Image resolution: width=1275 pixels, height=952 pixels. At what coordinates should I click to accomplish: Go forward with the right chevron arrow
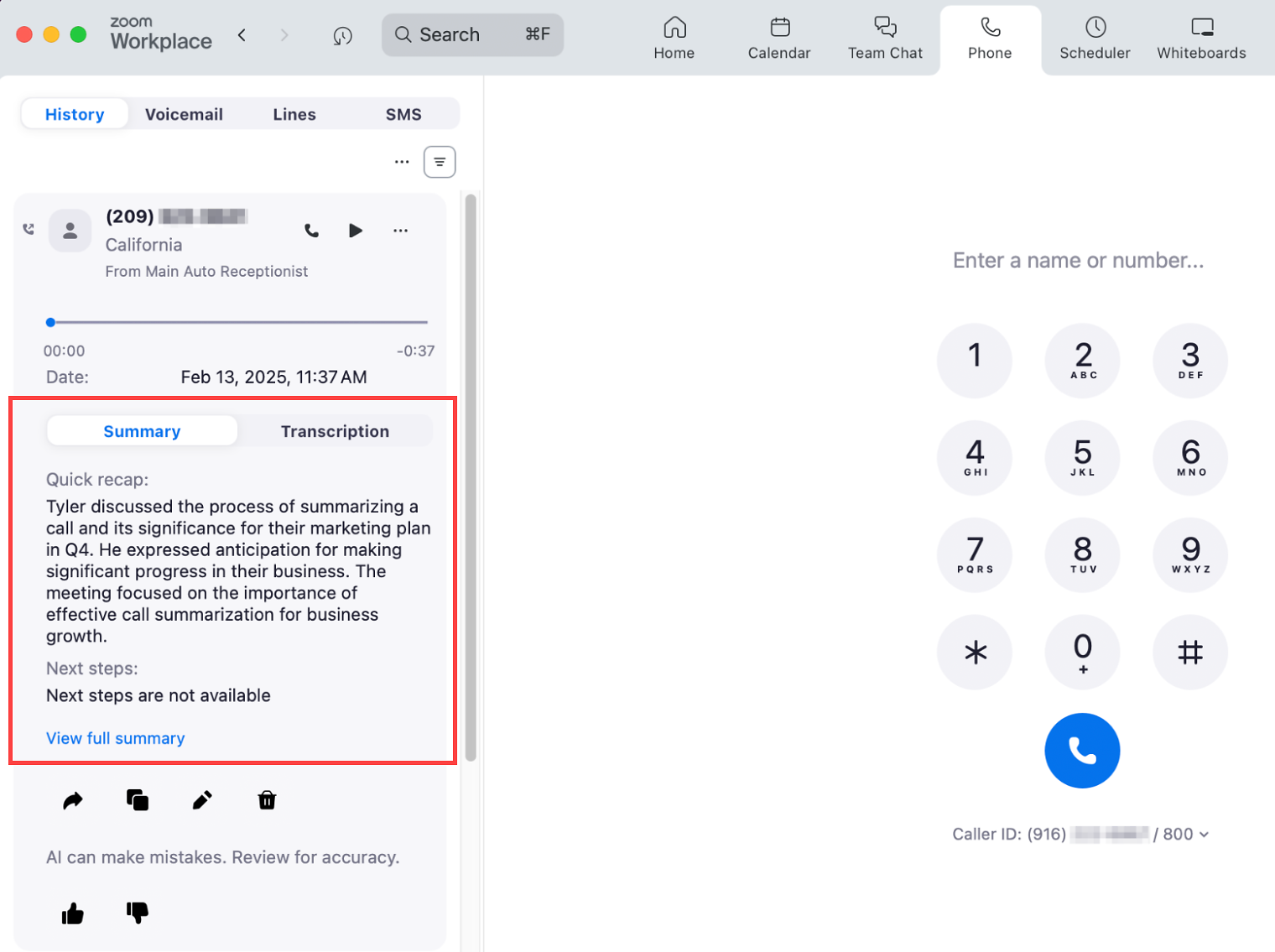(x=284, y=35)
